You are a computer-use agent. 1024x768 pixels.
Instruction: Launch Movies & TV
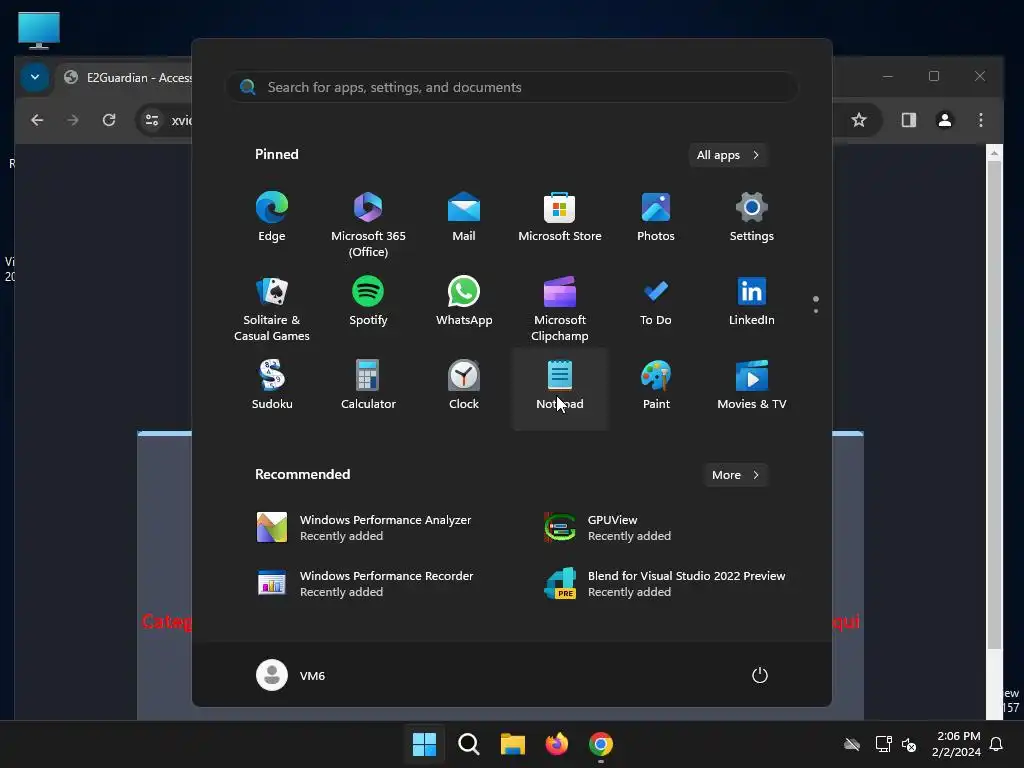[x=752, y=385]
